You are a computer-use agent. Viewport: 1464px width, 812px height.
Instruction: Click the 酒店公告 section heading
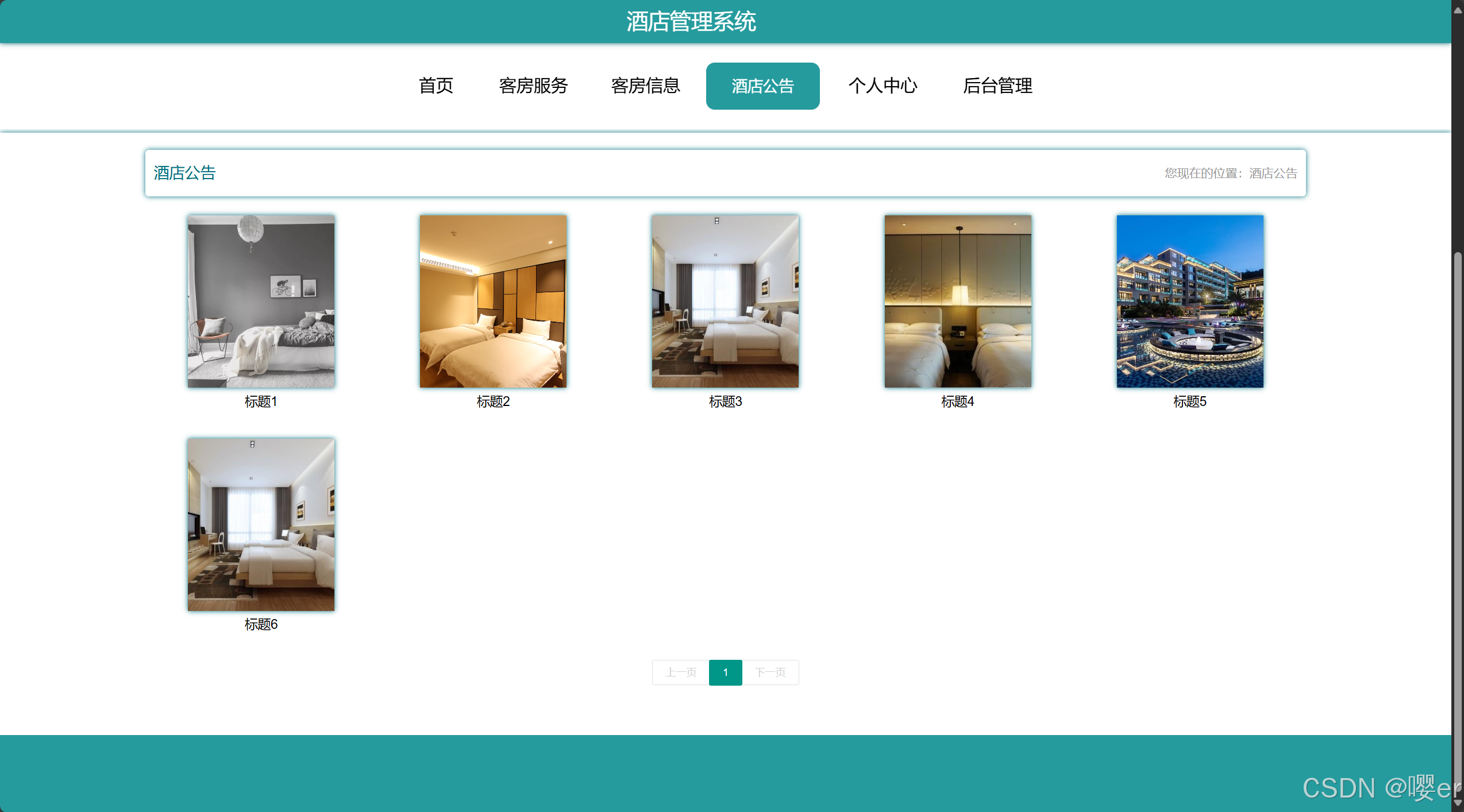click(184, 173)
